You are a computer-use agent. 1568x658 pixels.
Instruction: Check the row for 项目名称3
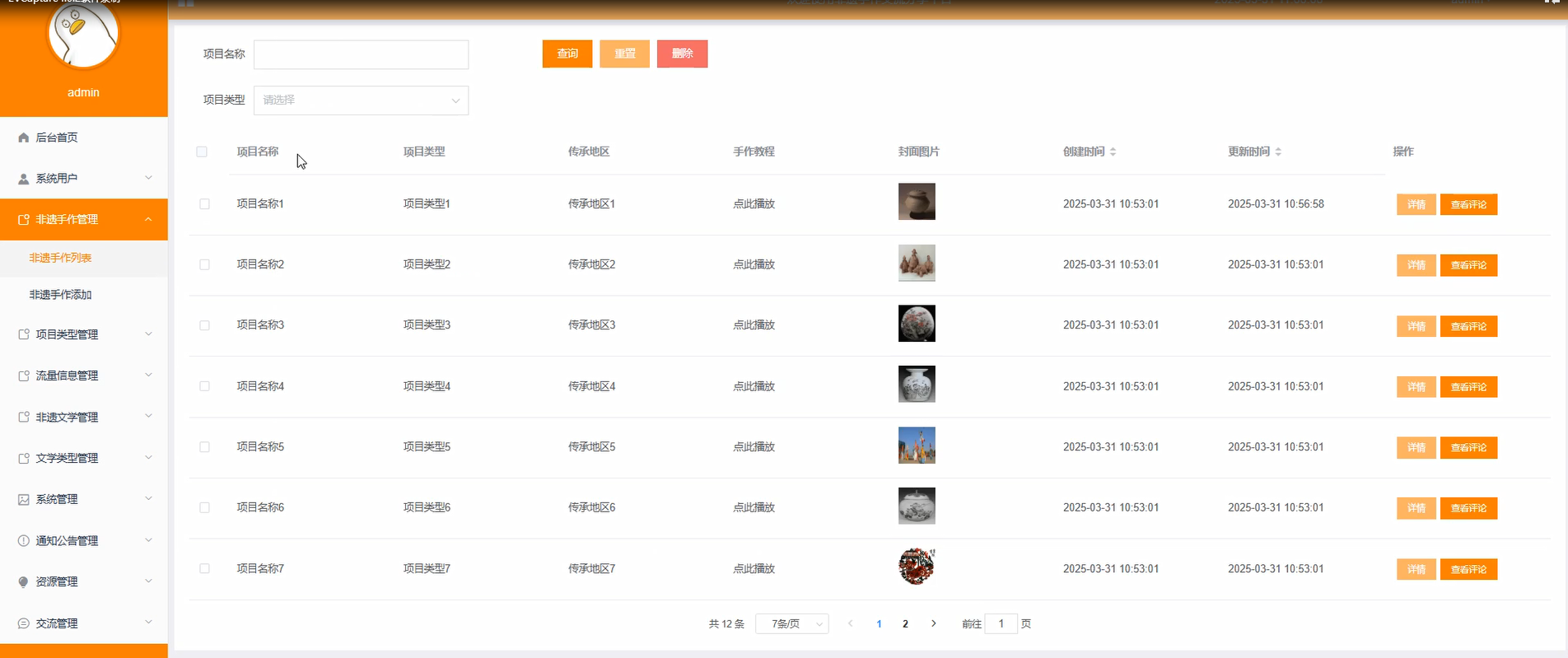pyautogui.click(x=204, y=325)
